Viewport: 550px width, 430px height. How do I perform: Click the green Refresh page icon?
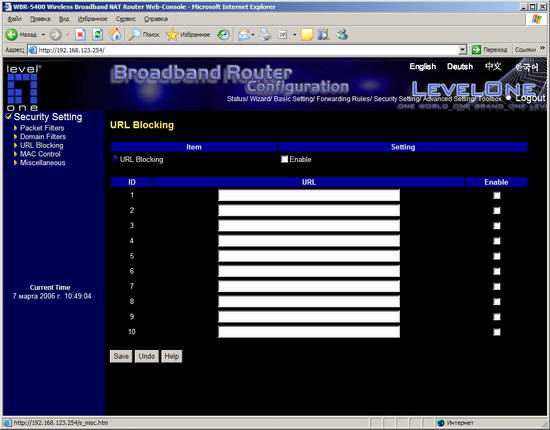click(x=98, y=34)
